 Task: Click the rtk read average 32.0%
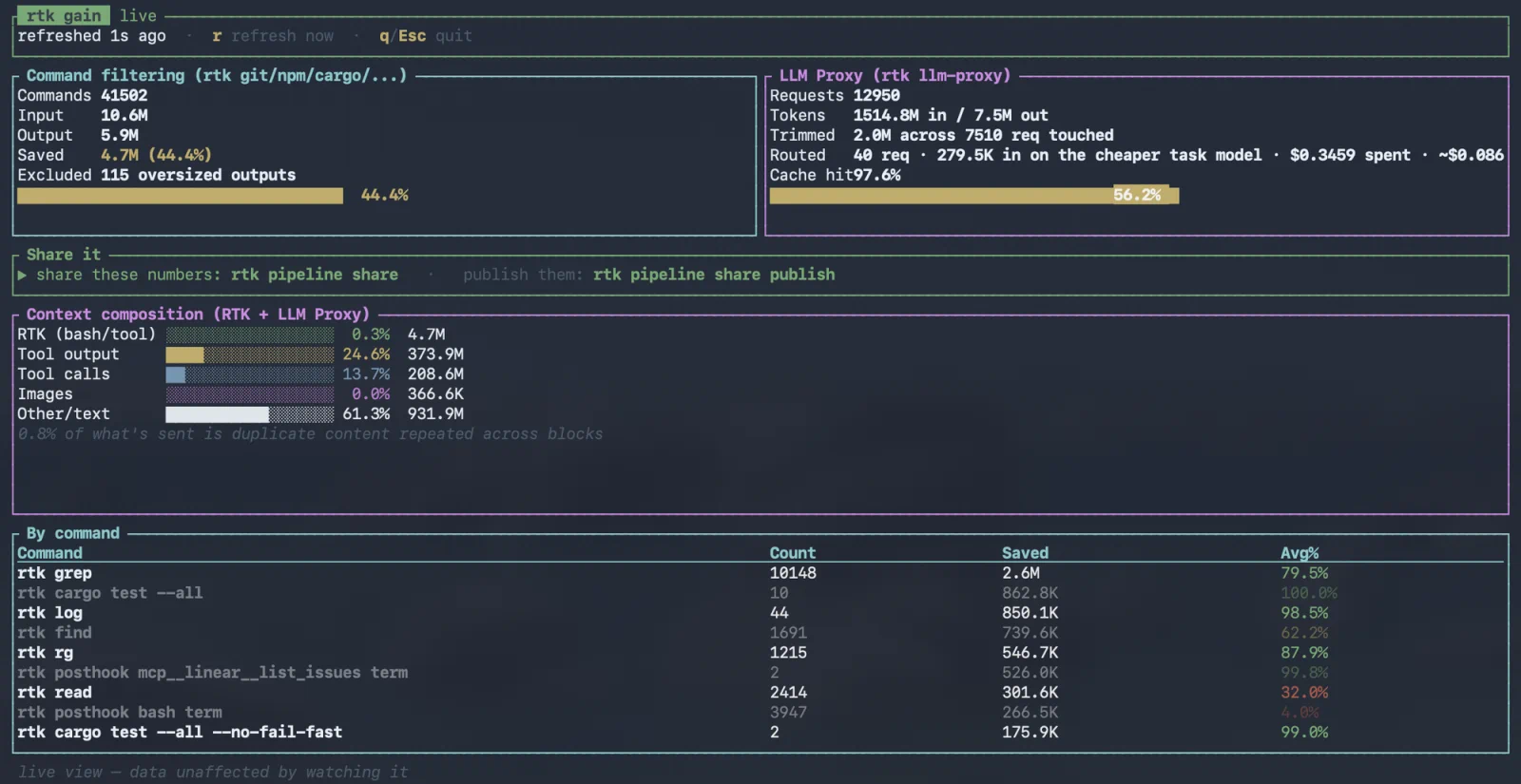1304,693
